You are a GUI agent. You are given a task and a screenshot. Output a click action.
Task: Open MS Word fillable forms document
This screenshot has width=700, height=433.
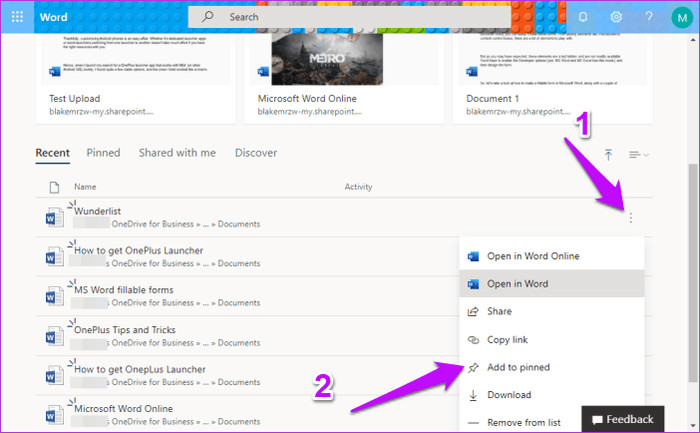click(x=124, y=290)
